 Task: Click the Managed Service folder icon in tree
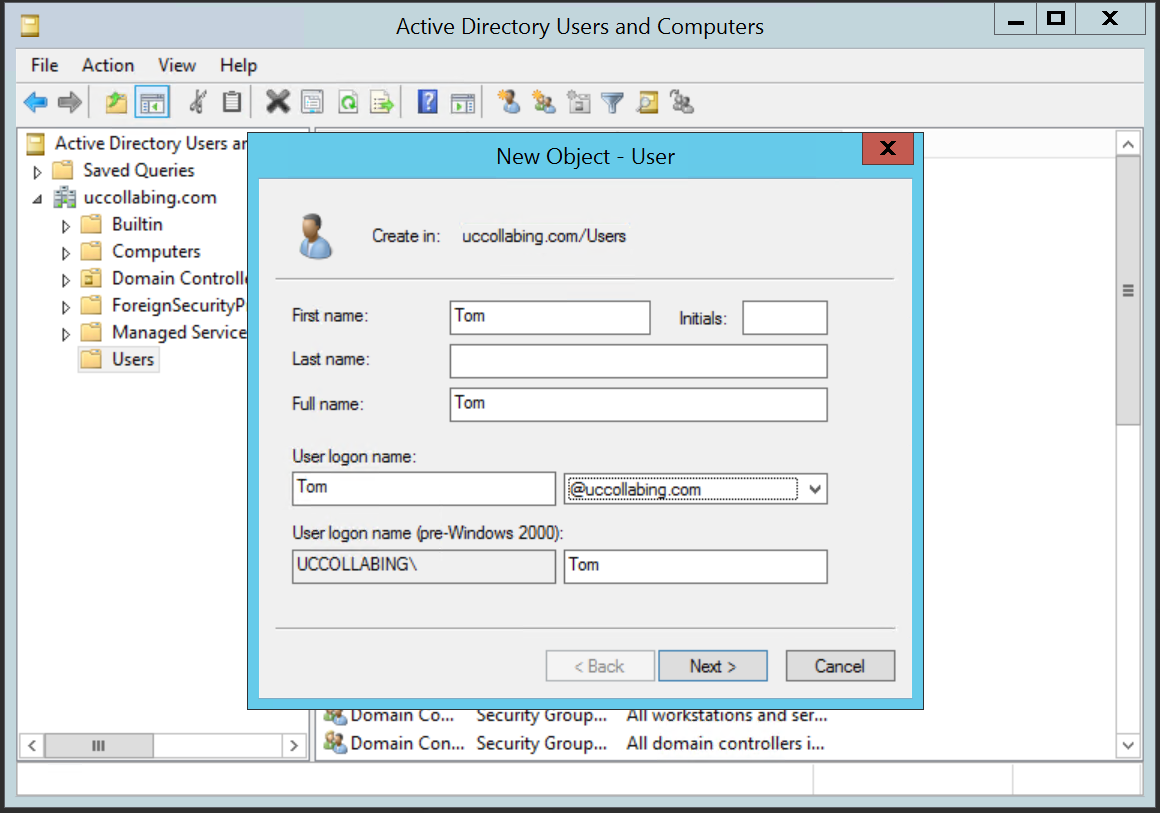91,332
